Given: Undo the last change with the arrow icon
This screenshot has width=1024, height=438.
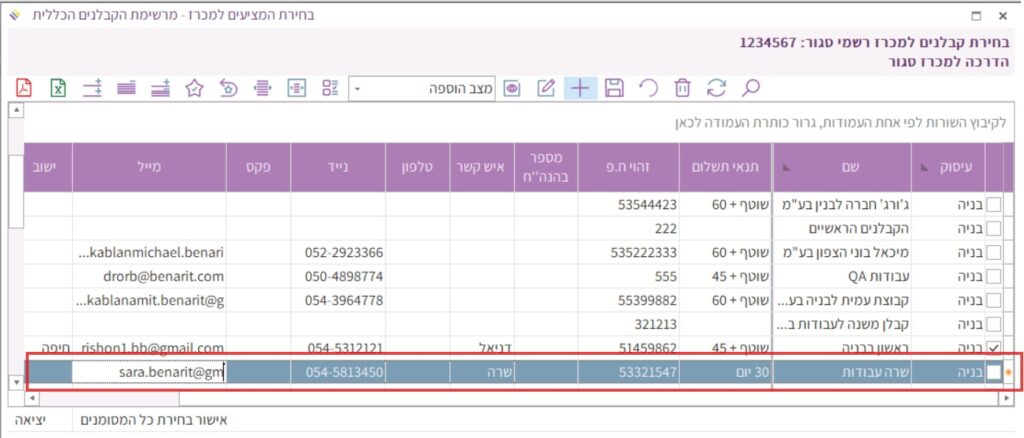Looking at the screenshot, I should click(x=649, y=88).
